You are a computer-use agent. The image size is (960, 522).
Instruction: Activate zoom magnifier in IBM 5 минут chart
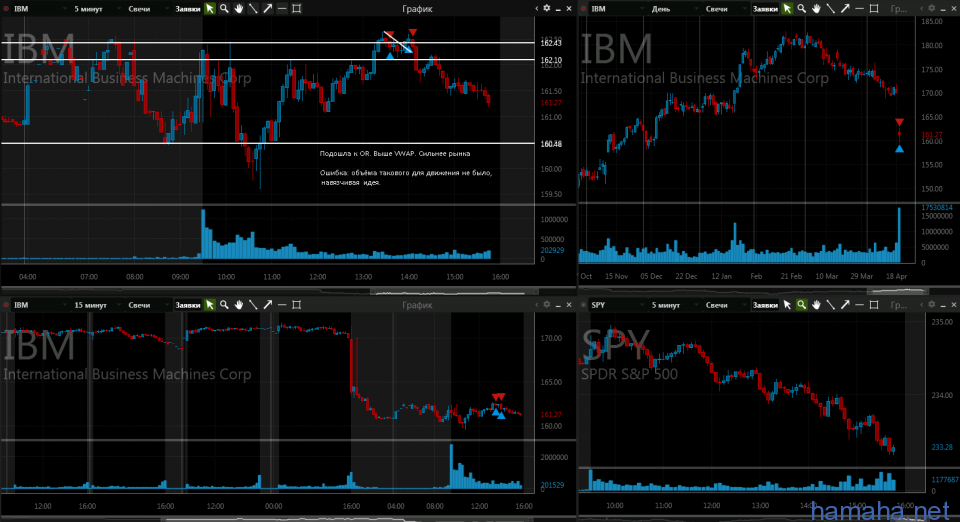[x=224, y=9]
